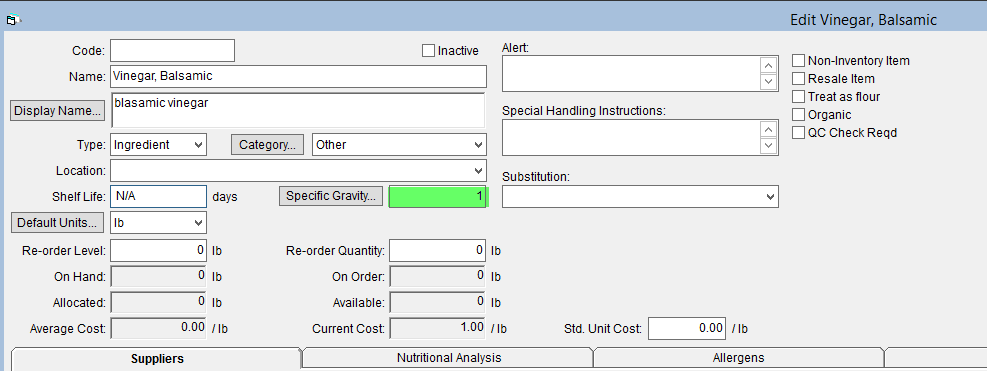
Task: Click the Shelf Life input field
Action: [158, 197]
